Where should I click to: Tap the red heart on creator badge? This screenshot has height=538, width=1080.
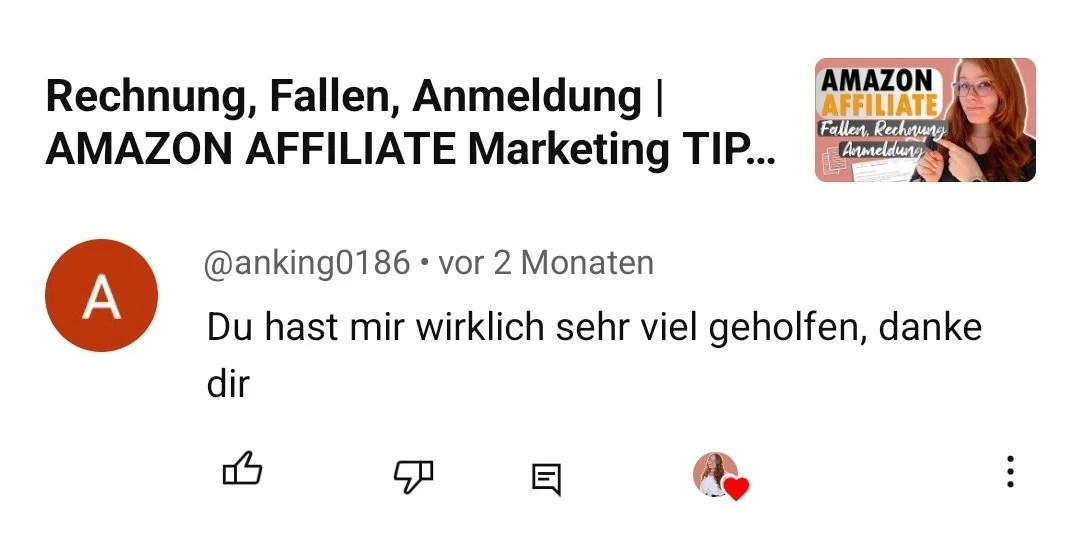click(737, 488)
